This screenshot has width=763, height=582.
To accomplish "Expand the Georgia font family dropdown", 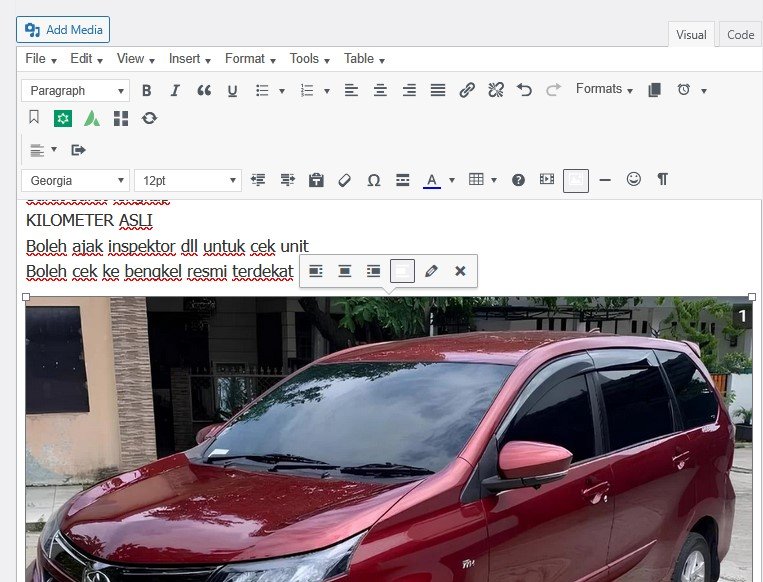I will pos(76,180).
